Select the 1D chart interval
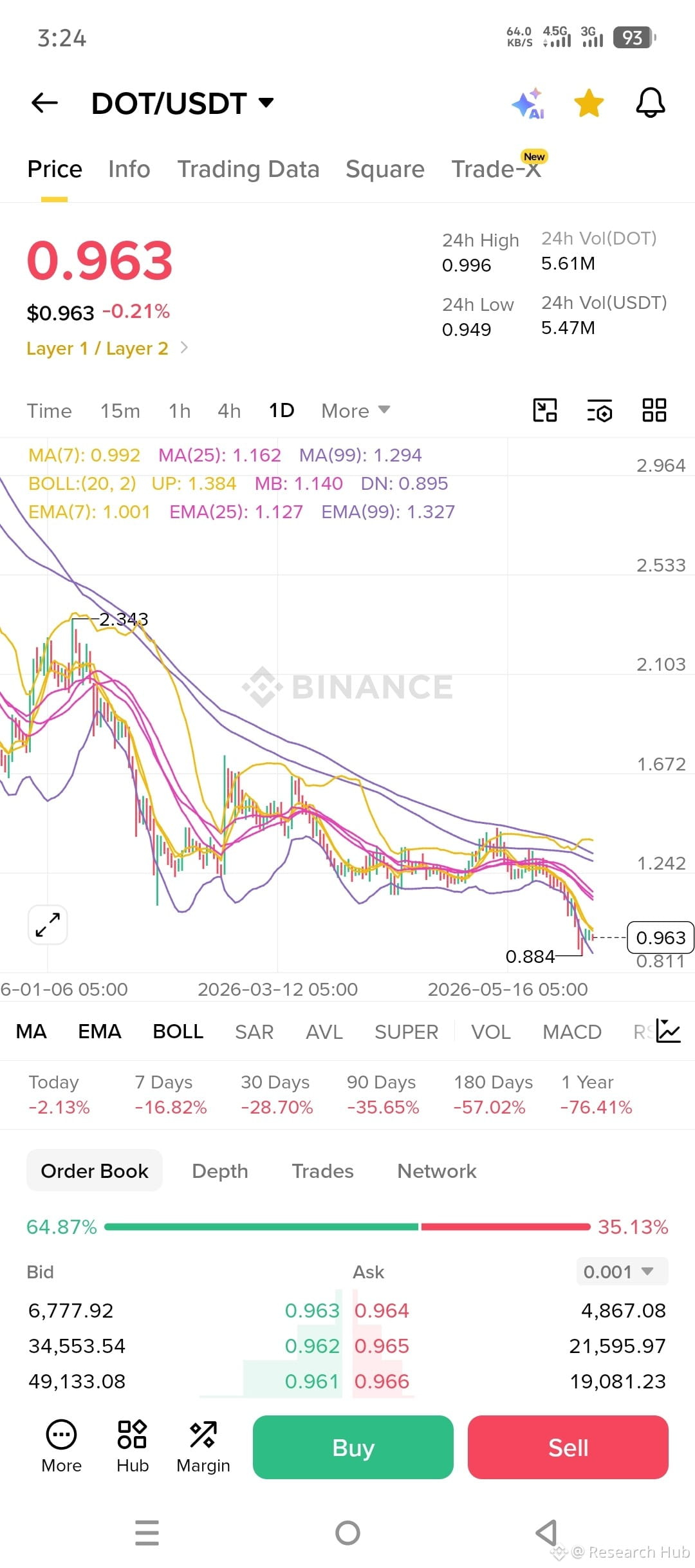The image size is (695, 1568). (x=282, y=411)
